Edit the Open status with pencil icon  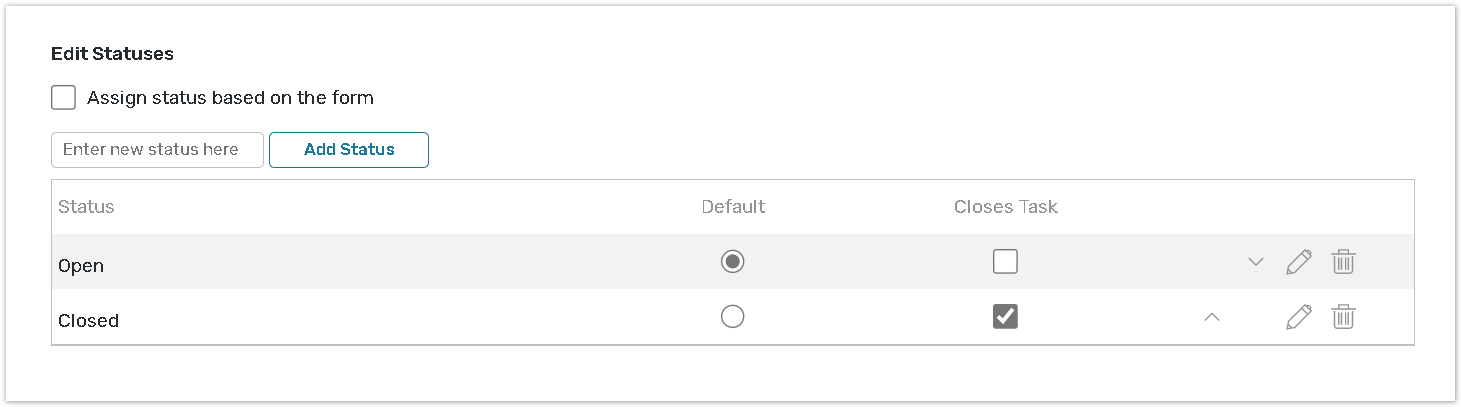point(1298,263)
